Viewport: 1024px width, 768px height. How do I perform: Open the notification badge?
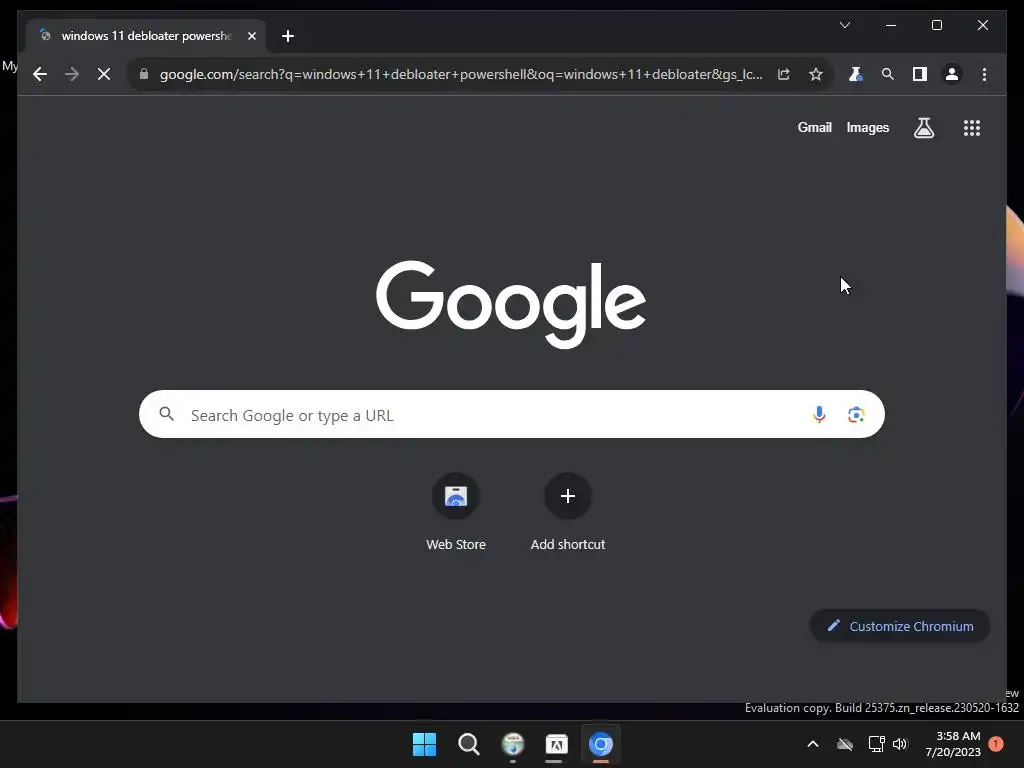tap(996, 744)
